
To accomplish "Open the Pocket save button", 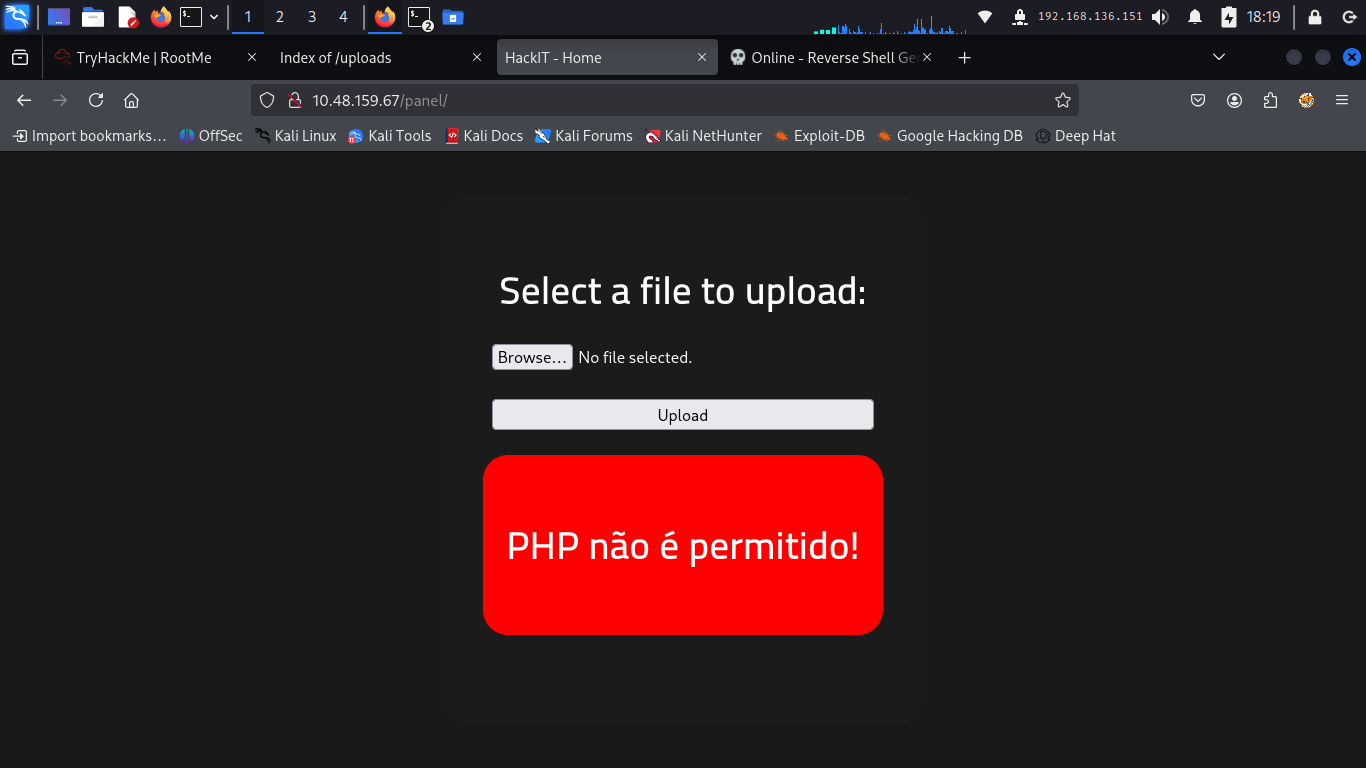I will [1198, 100].
